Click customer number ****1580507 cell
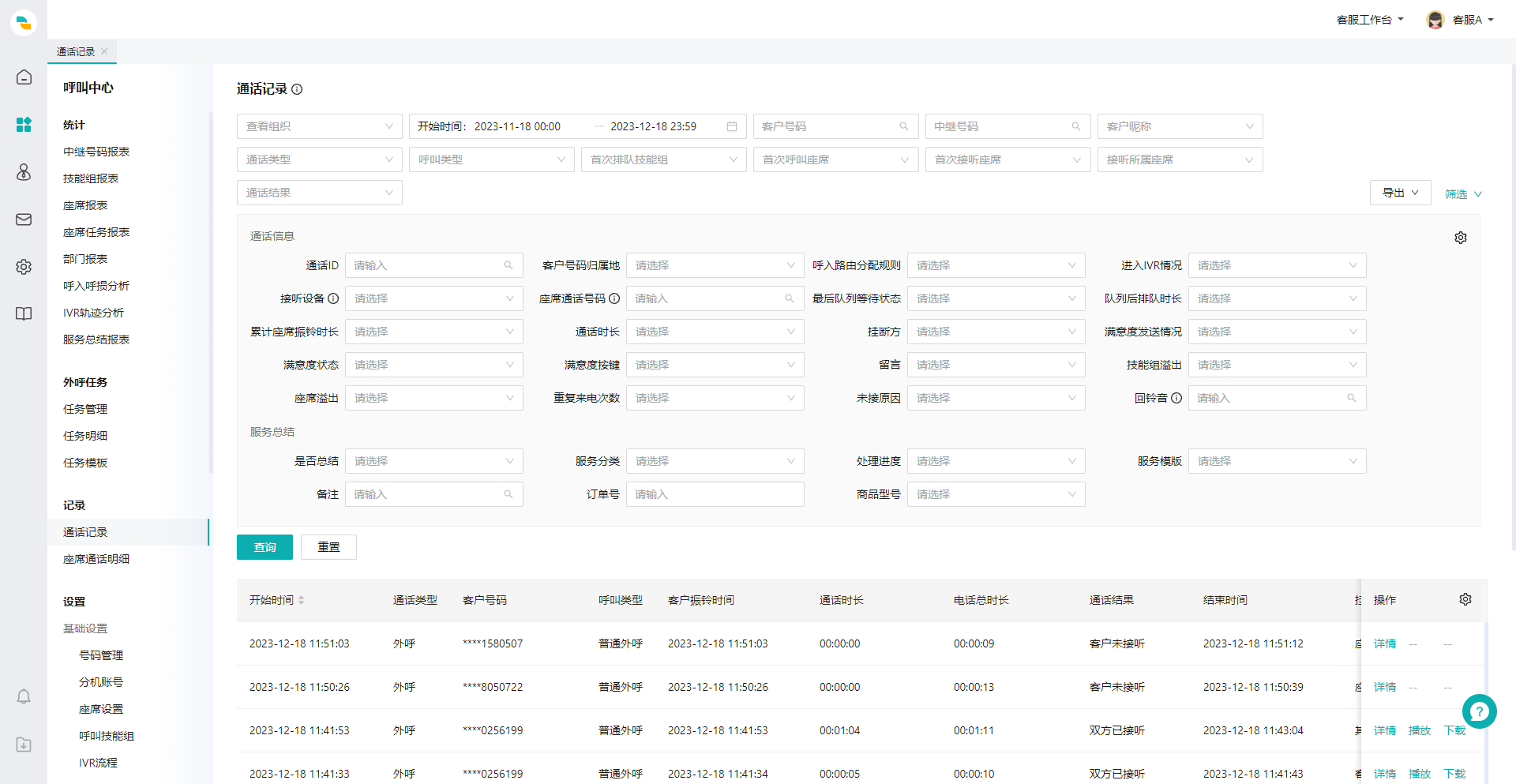The image size is (1516, 784). (493, 643)
